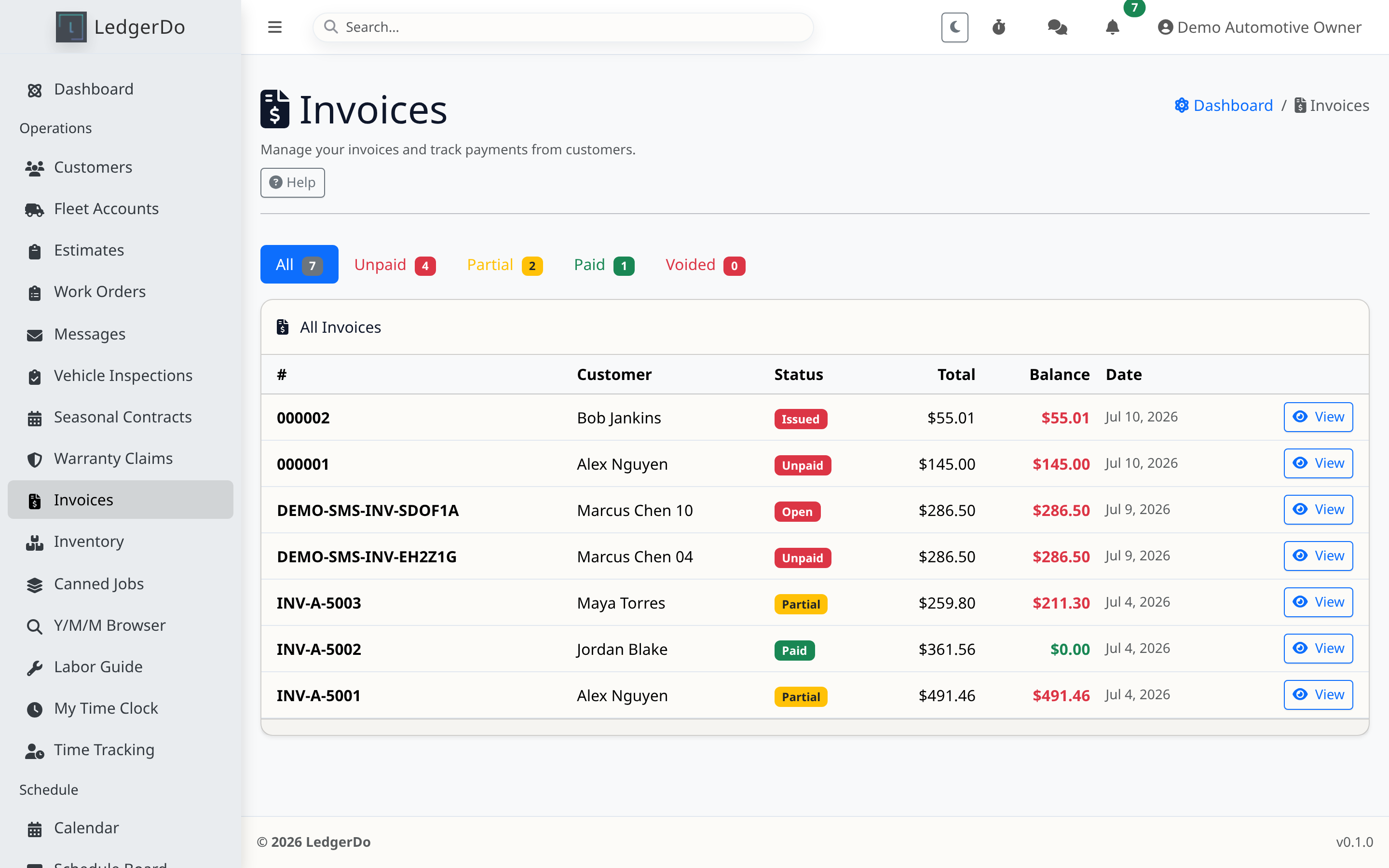Click the Search input field
This screenshot has height=868, width=1389.
pos(563,27)
